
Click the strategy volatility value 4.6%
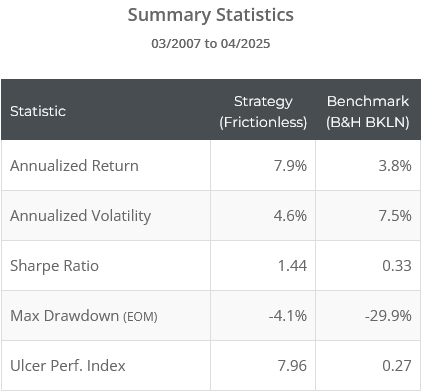290,216
